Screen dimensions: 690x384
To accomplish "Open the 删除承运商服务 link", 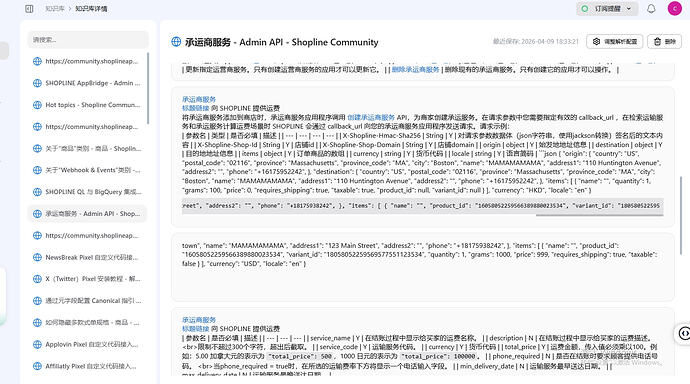I will coord(415,69).
